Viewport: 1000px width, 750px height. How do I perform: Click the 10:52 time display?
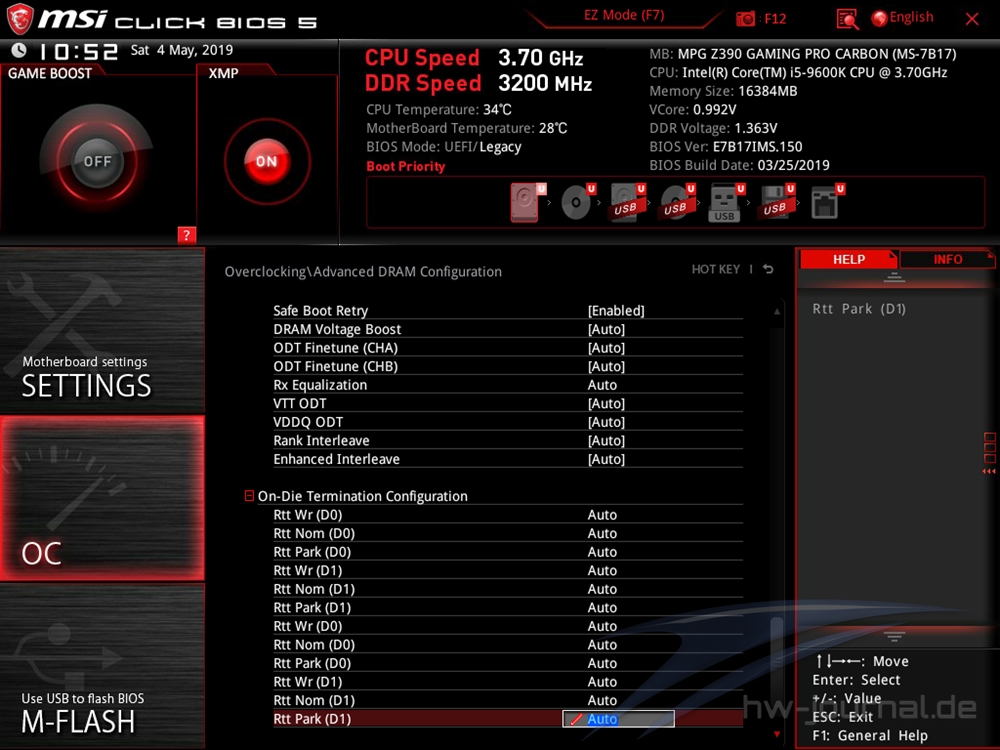(x=78, y=51)
